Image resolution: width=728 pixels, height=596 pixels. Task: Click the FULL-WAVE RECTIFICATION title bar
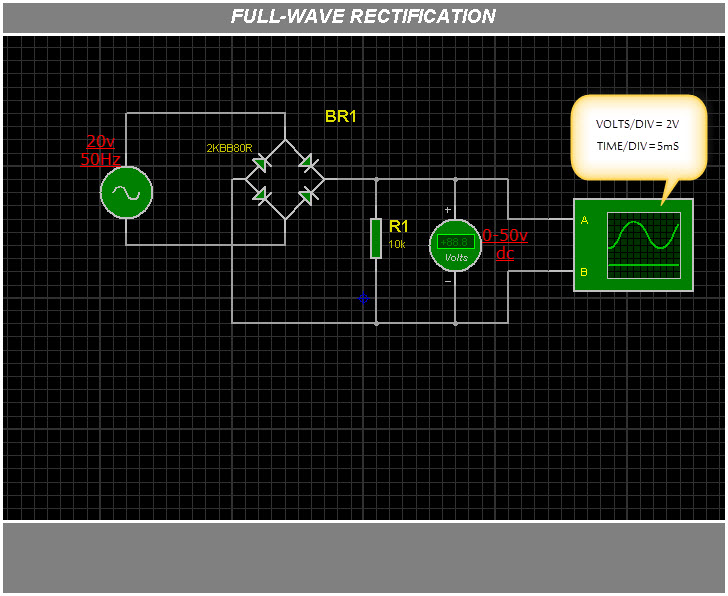point(363,17)
